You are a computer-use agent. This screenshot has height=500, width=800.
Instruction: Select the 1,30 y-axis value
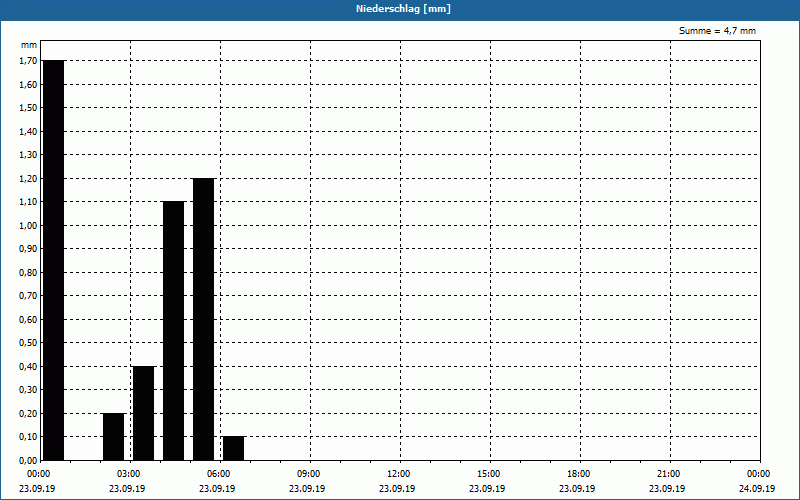pyautogui.click(x=28, y=155)
